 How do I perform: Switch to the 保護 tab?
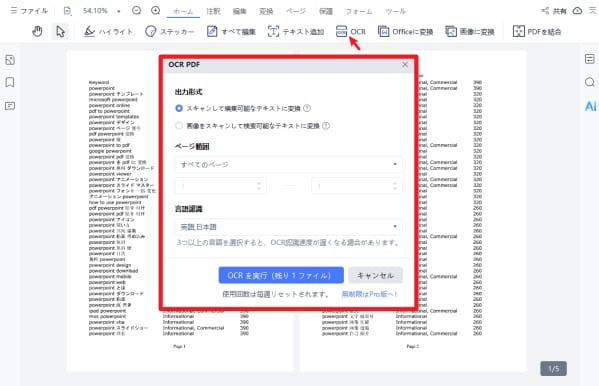[325, 11]
